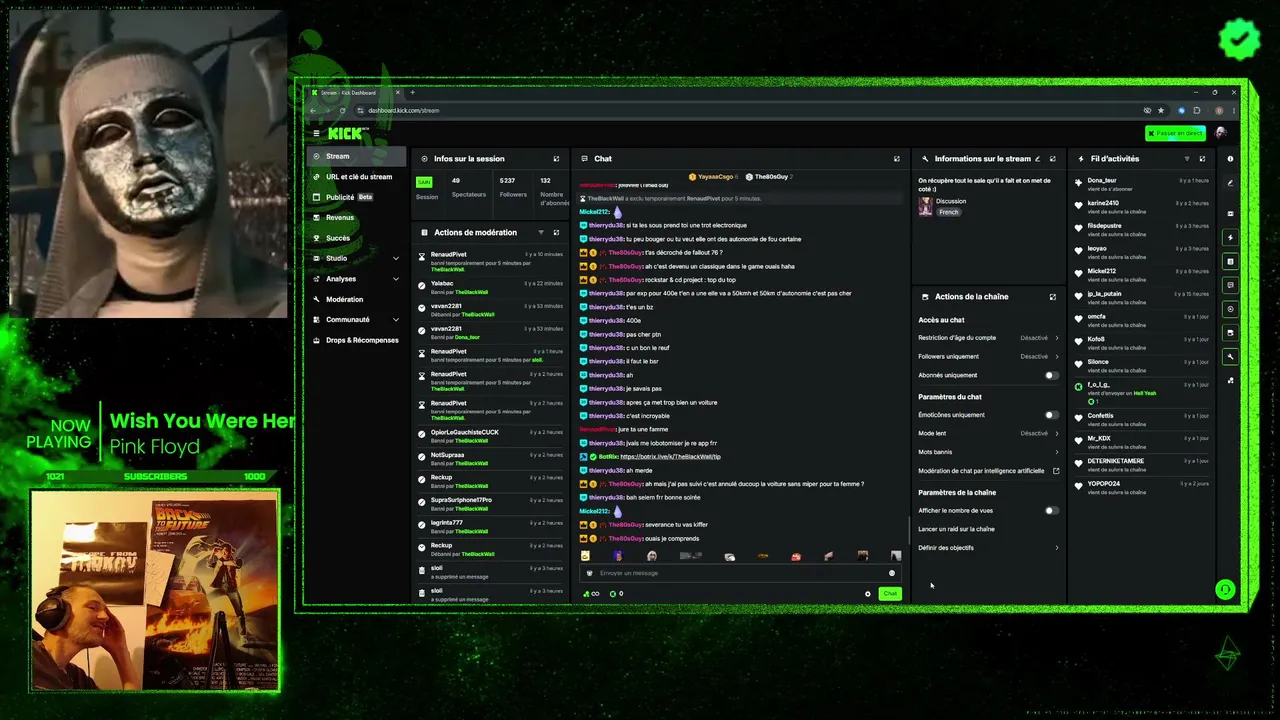Toggle Abonnés uniquement switch
This screenshot has width=1280, height=720.
1051,376
